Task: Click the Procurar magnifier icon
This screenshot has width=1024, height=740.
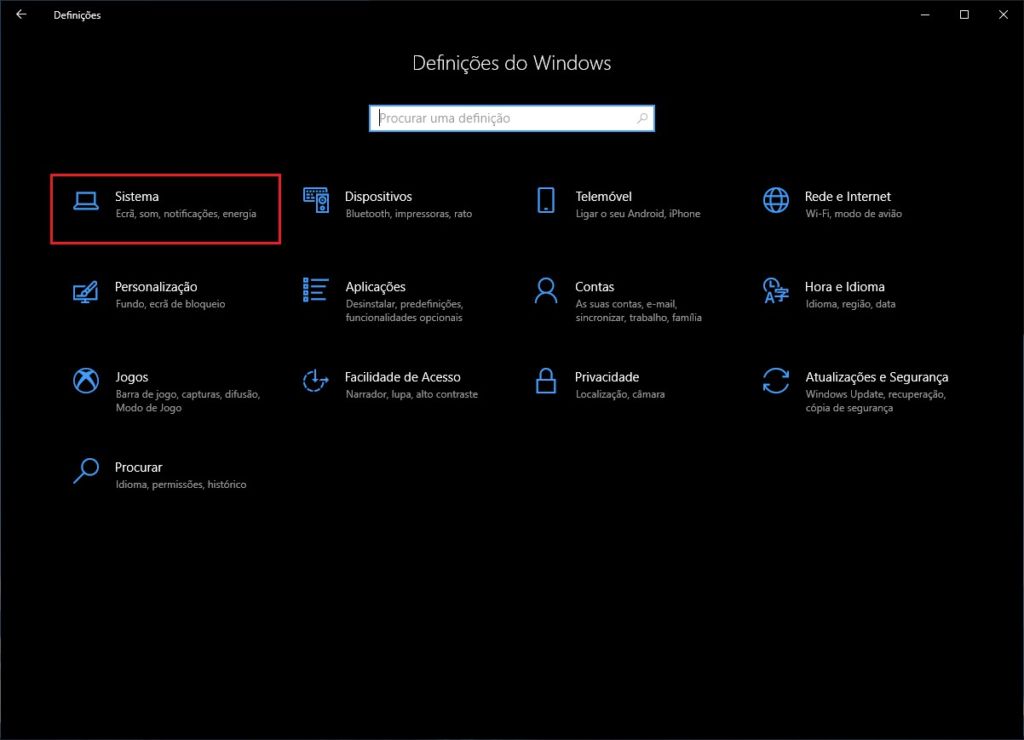Action: point(86,471)
